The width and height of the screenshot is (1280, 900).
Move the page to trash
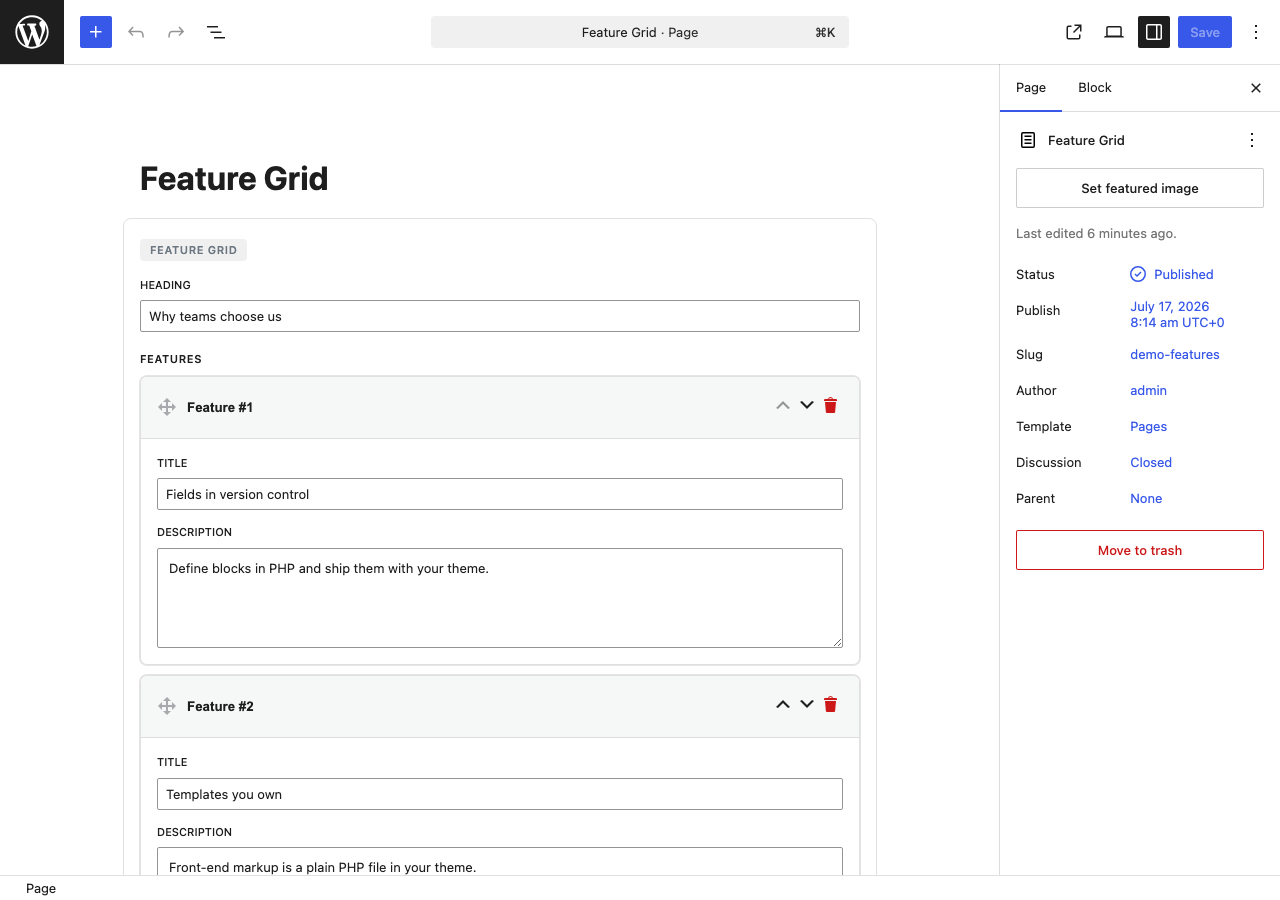pyautogui.click(x=1140, y=550)
